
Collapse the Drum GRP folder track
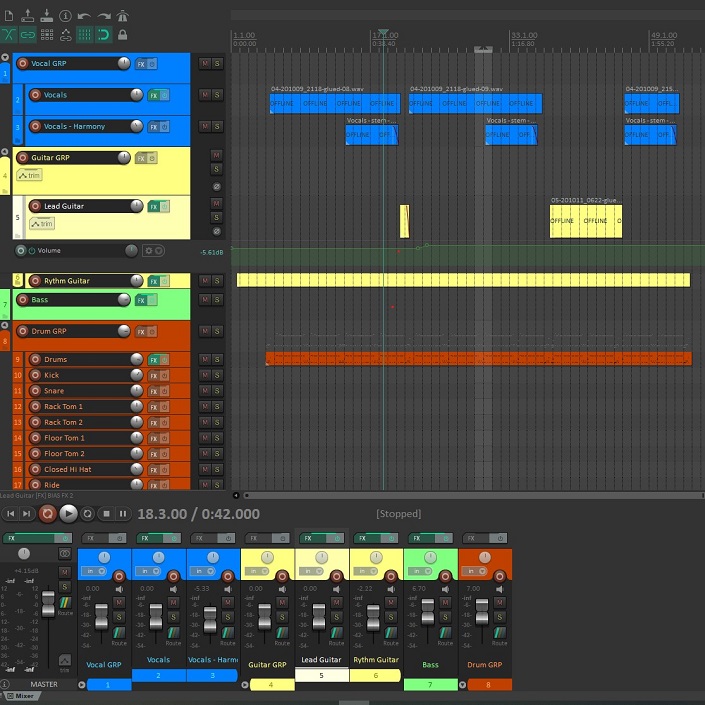(5, 324)
